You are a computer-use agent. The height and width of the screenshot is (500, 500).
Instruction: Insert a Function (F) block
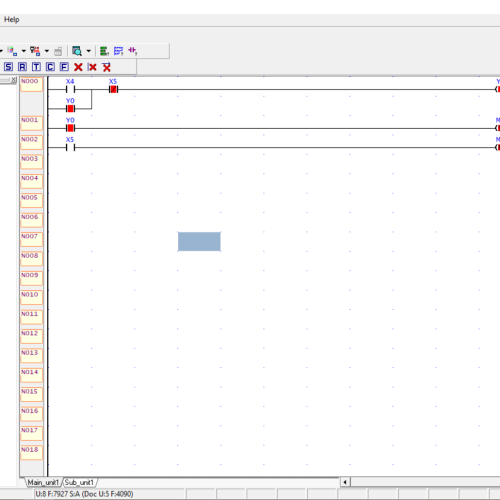64,67
